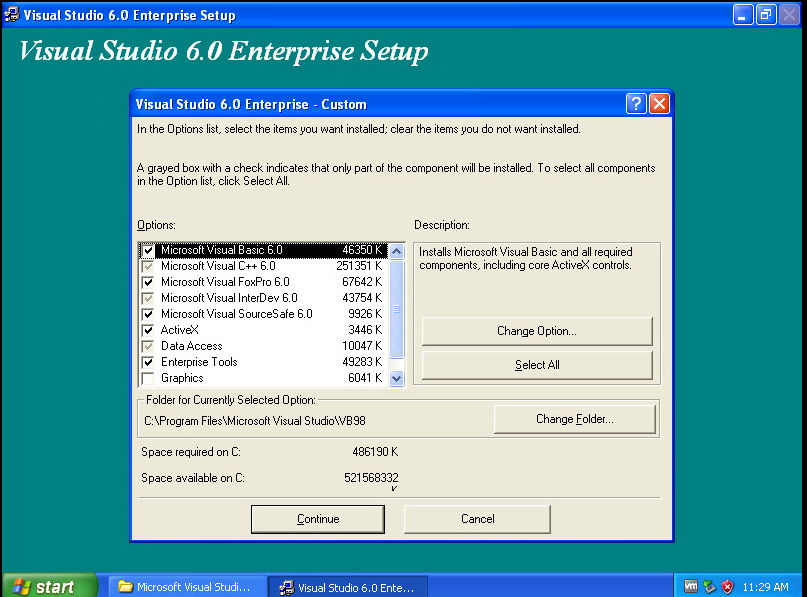Uncheck Microsoft Visual FoxPro 6.0 checkbox

pyautogui.click(x=148, y=282)
